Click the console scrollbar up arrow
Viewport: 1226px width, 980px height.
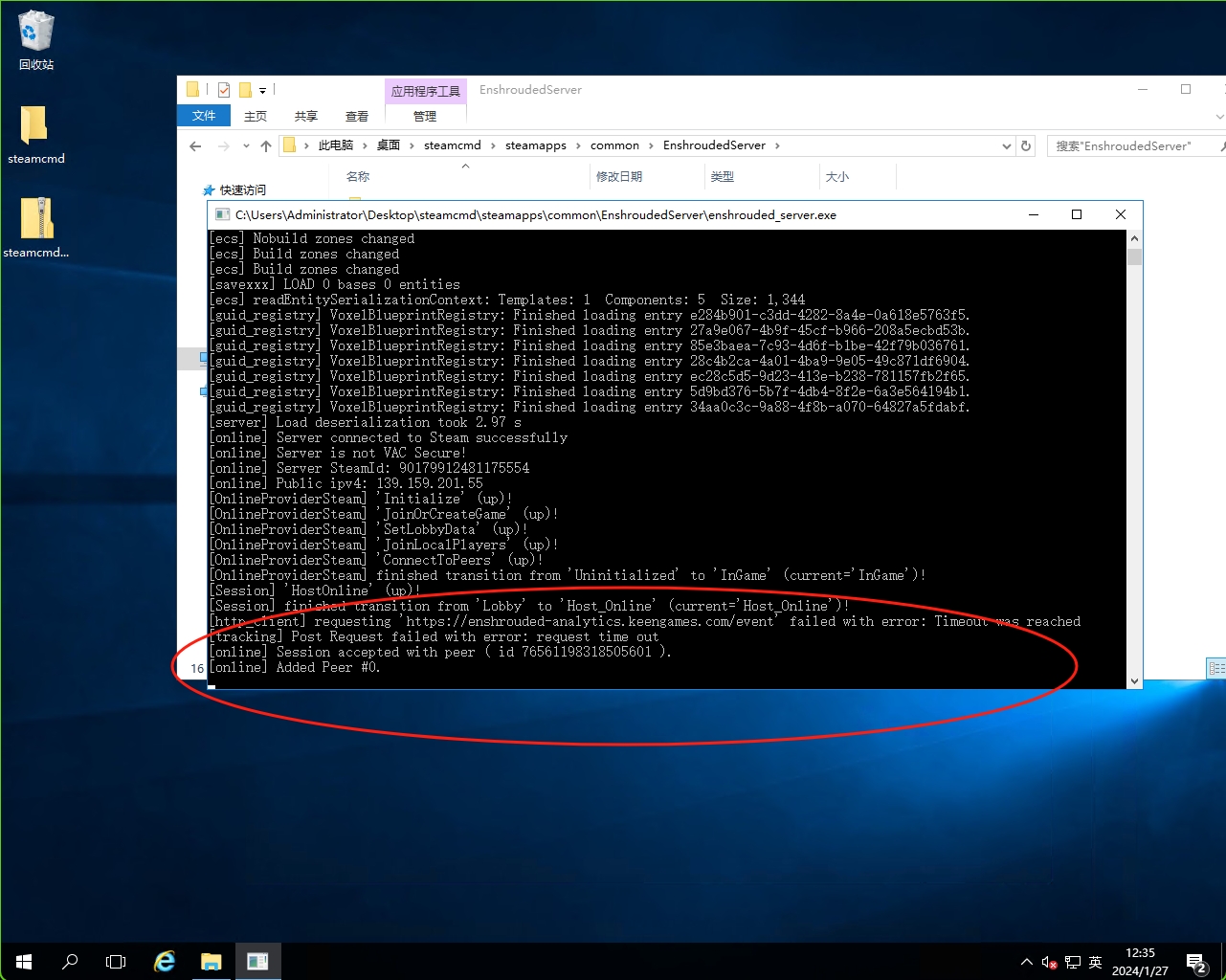[x=1134, y=238]
